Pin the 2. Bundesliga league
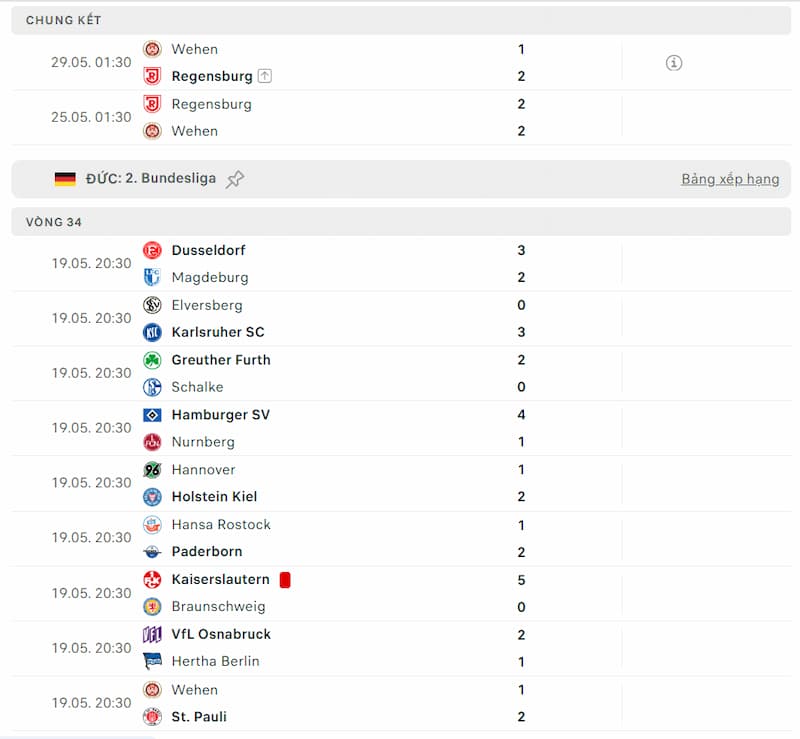 coord(235,179)
